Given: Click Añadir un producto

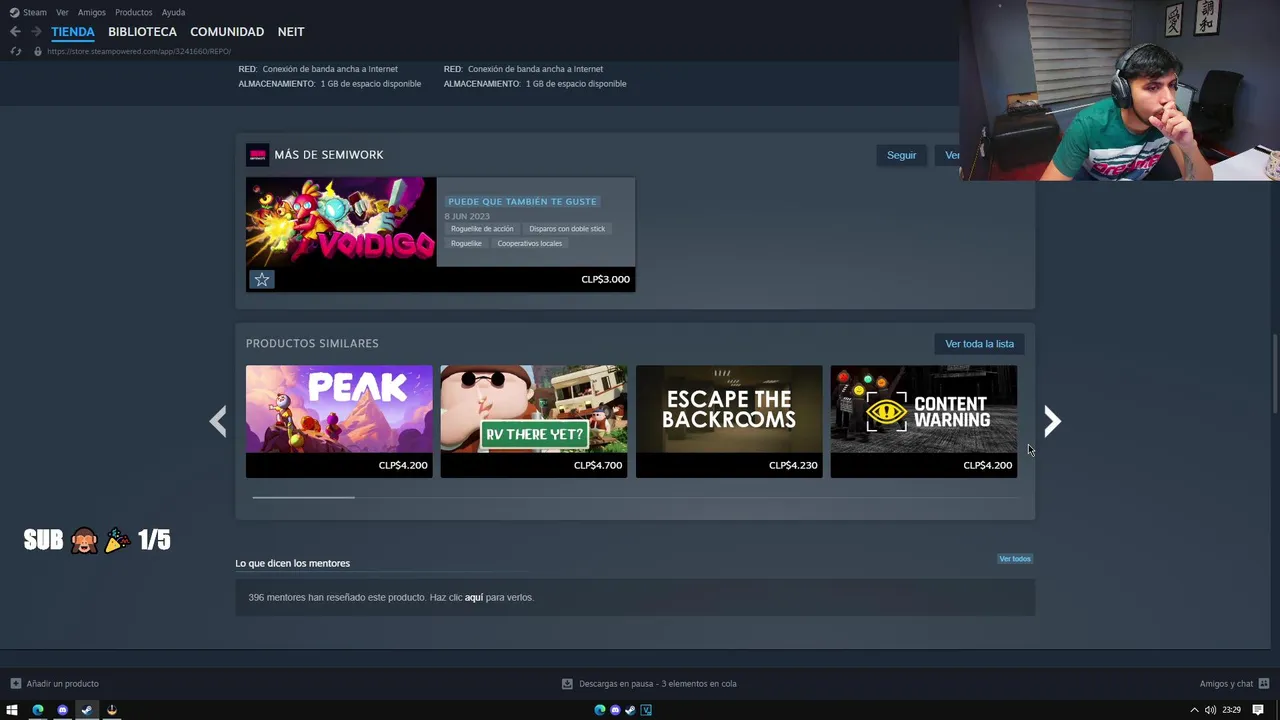Looking at the screenshot, I should click(x=55, y=684).
